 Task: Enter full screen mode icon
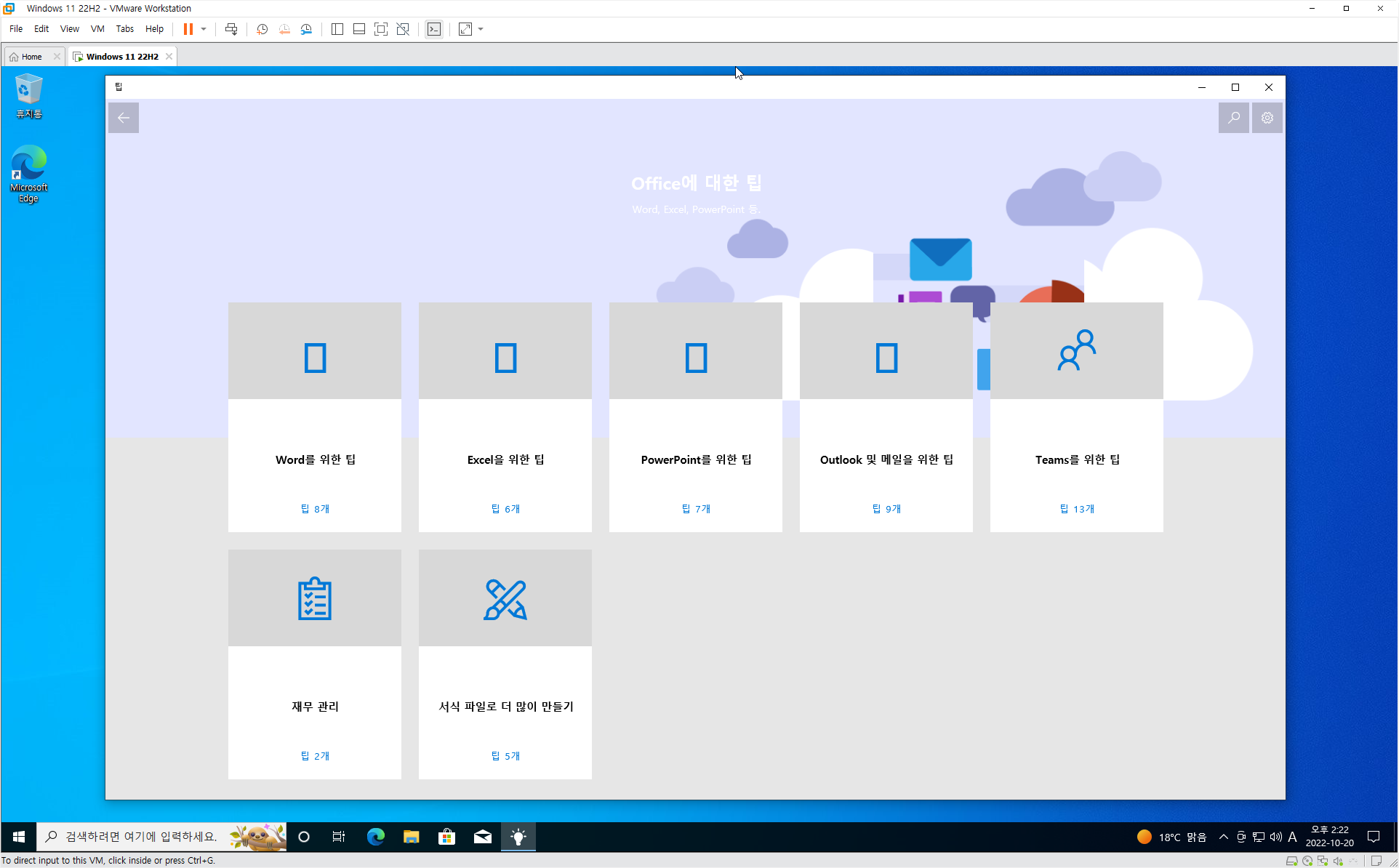(380, 29)
